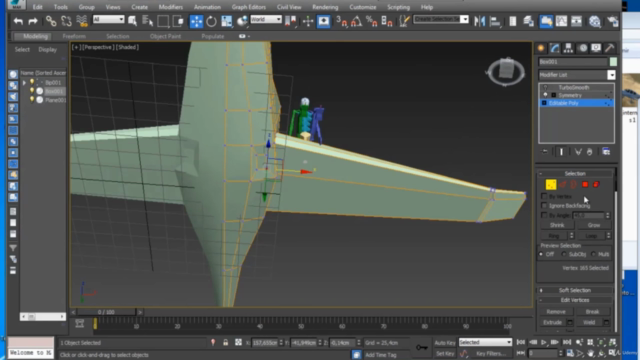
Task: Click the Undo arrow in toolbar
Action: point(18,21)
